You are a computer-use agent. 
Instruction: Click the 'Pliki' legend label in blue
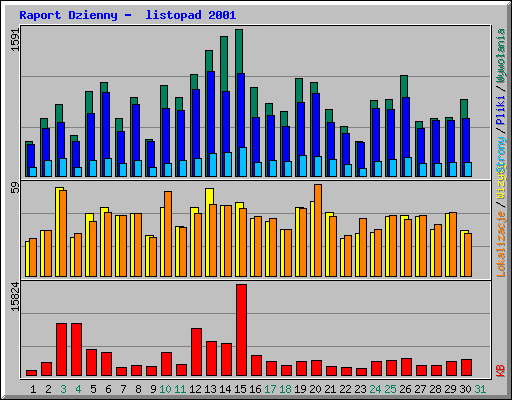pos(501,110)
